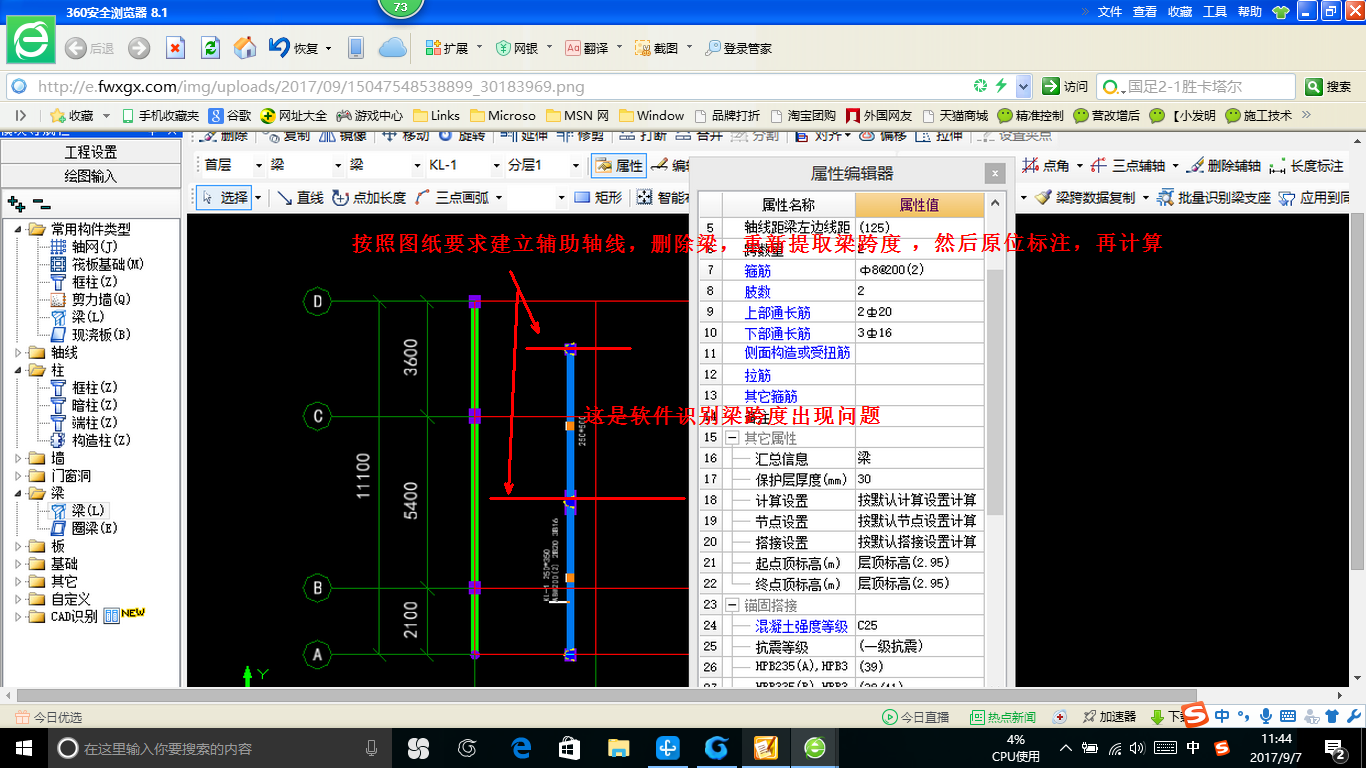
Task: Click the 属性 properties toolbar button
Action: click(x=618, y=165)
